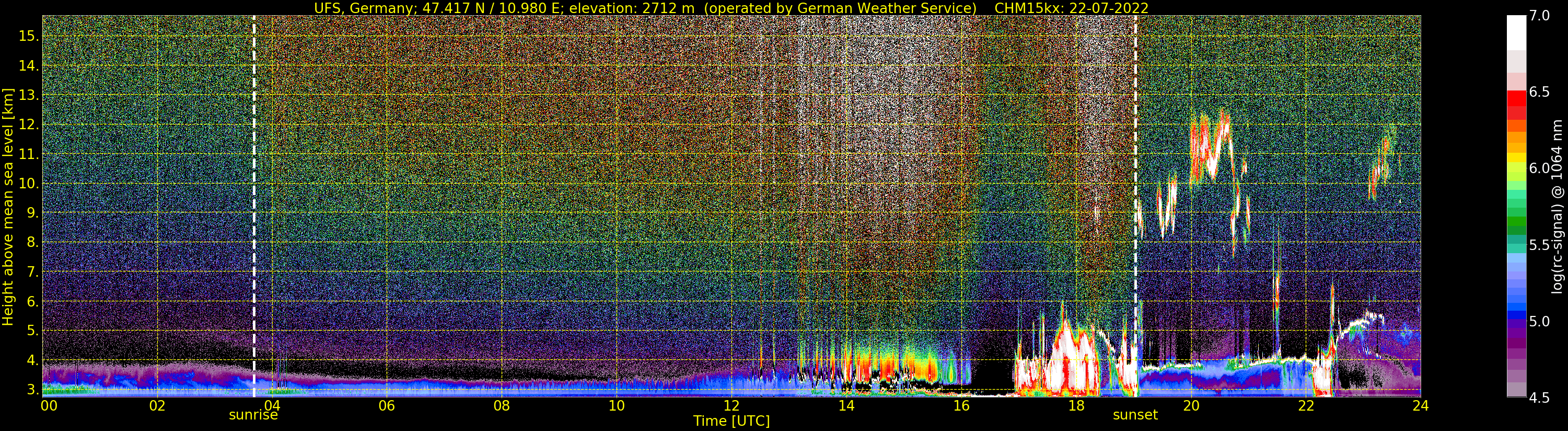Click colorbar value '6.0'
The width and height of the screenshot is (1568, 431).
[1539, 168]
